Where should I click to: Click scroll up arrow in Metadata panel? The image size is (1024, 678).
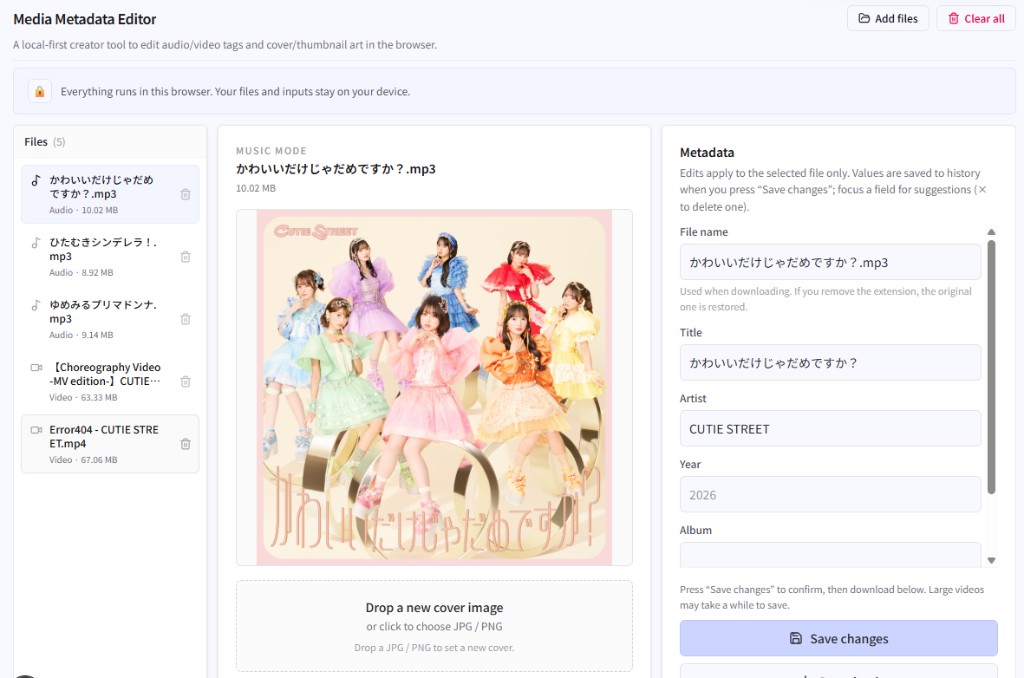point(991,232)
